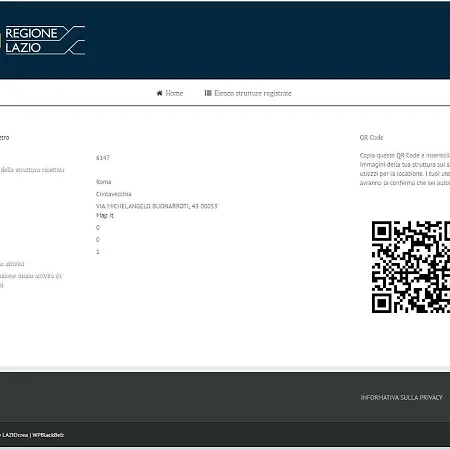Click the LAZIOcrea footer link
The width and height of the screenshot is (450, 450).
tap(15, 435)
